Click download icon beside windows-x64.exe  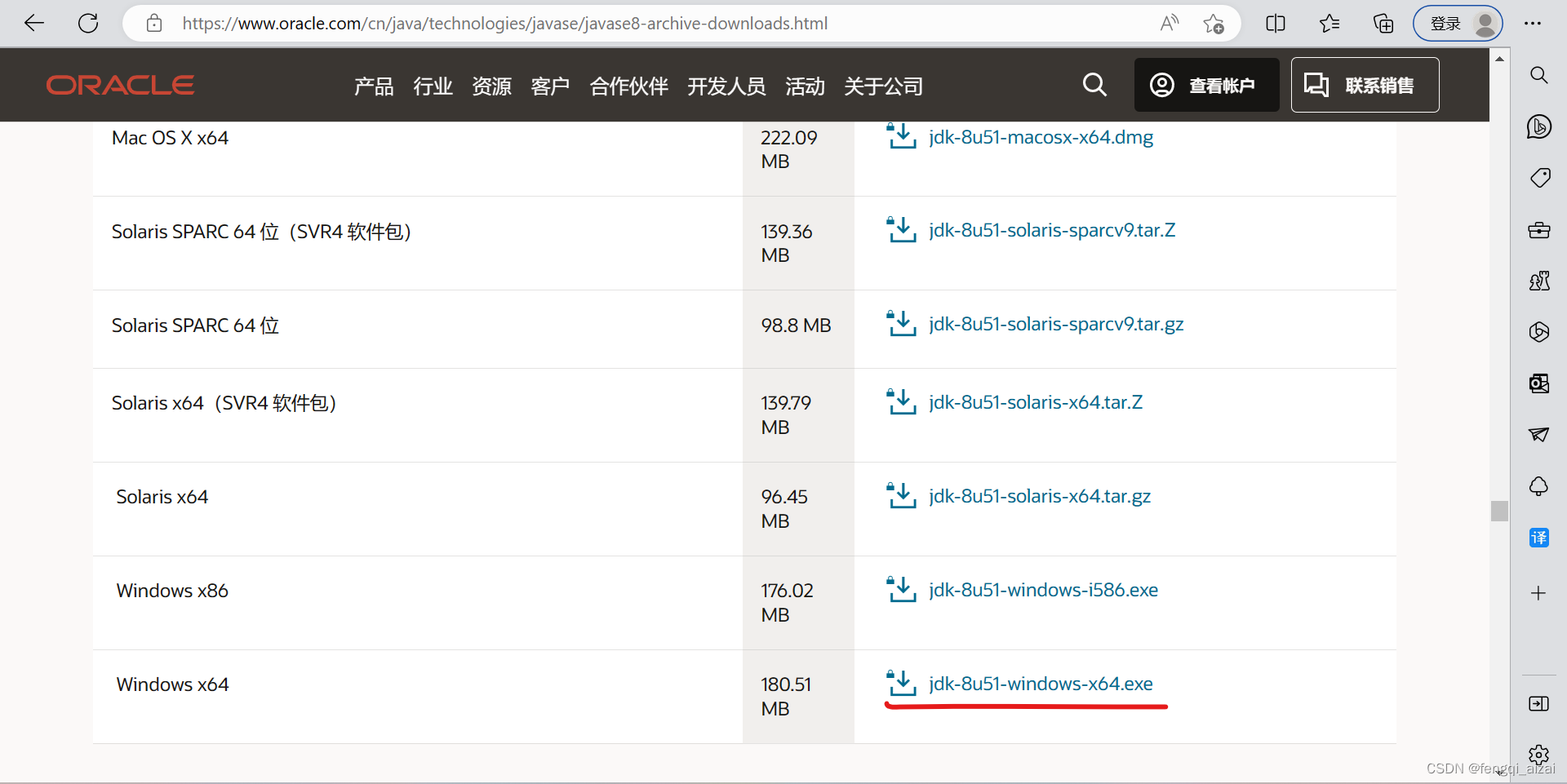pos(901,683)
